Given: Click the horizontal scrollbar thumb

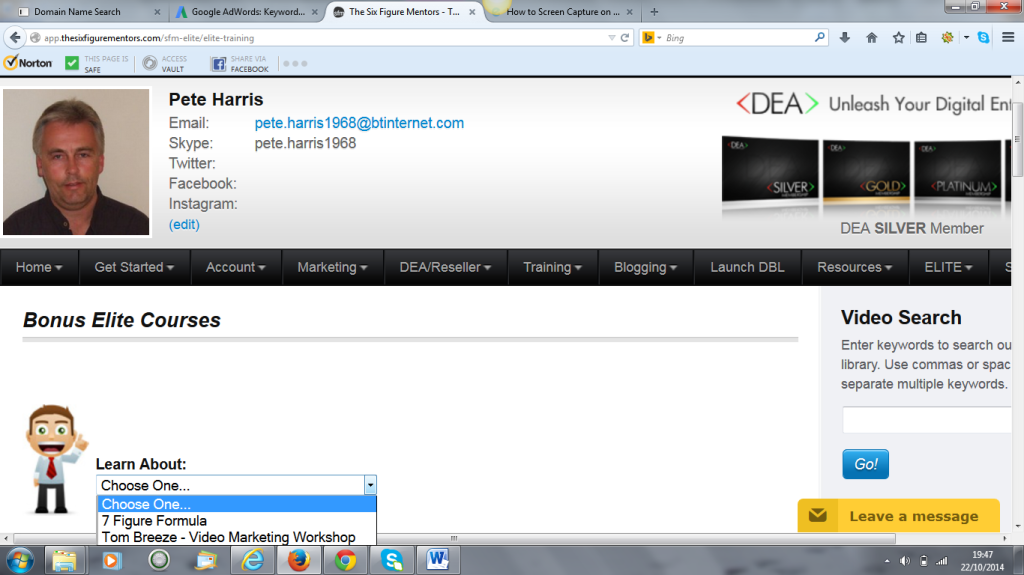Looking at the screenshot, I should pyautogui.click(x=454, y=538).
